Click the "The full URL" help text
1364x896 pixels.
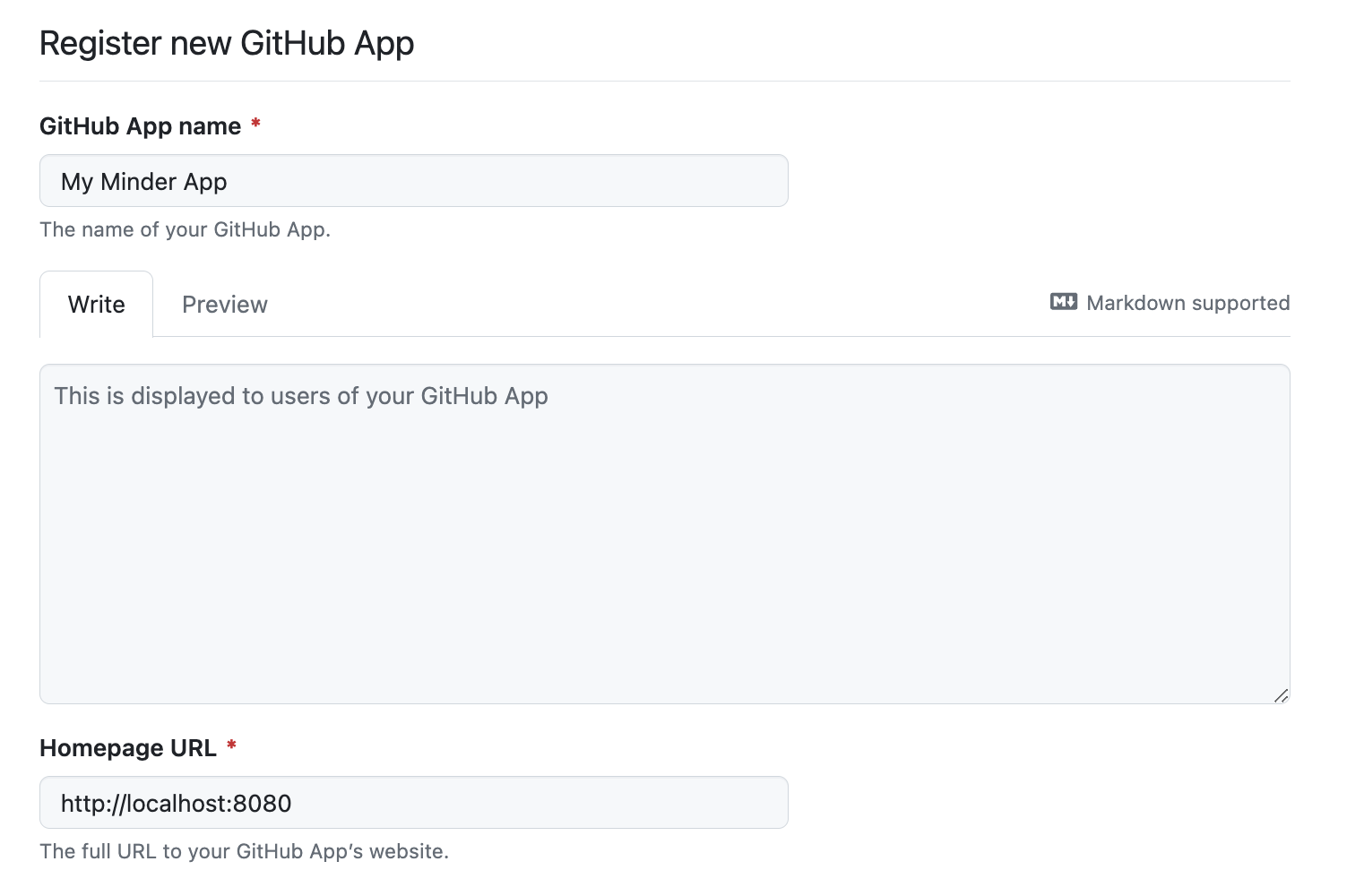pos(244,851)
